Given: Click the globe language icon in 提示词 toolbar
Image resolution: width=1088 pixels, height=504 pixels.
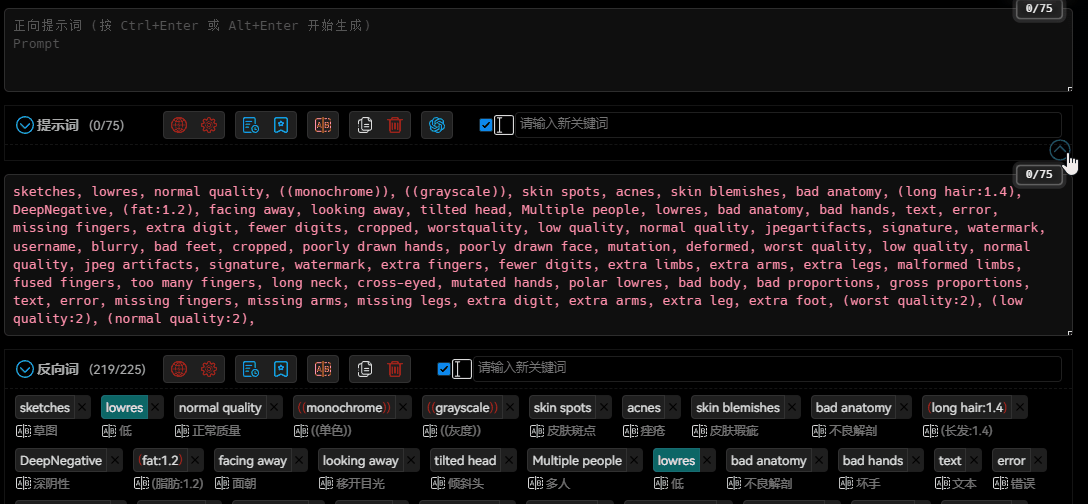Looking at the screenshot, I should [x=179, y=125].
